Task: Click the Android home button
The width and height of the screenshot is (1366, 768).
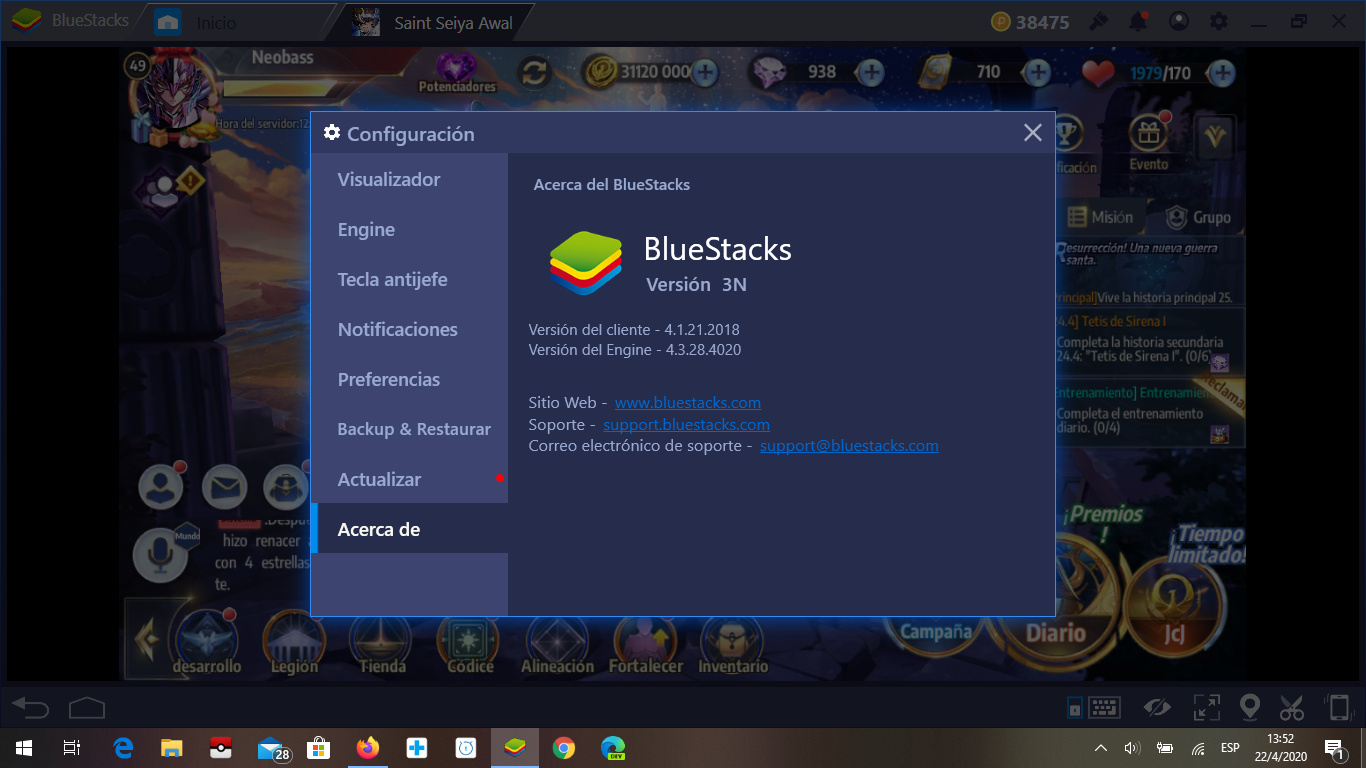Action: coord(87,708)
